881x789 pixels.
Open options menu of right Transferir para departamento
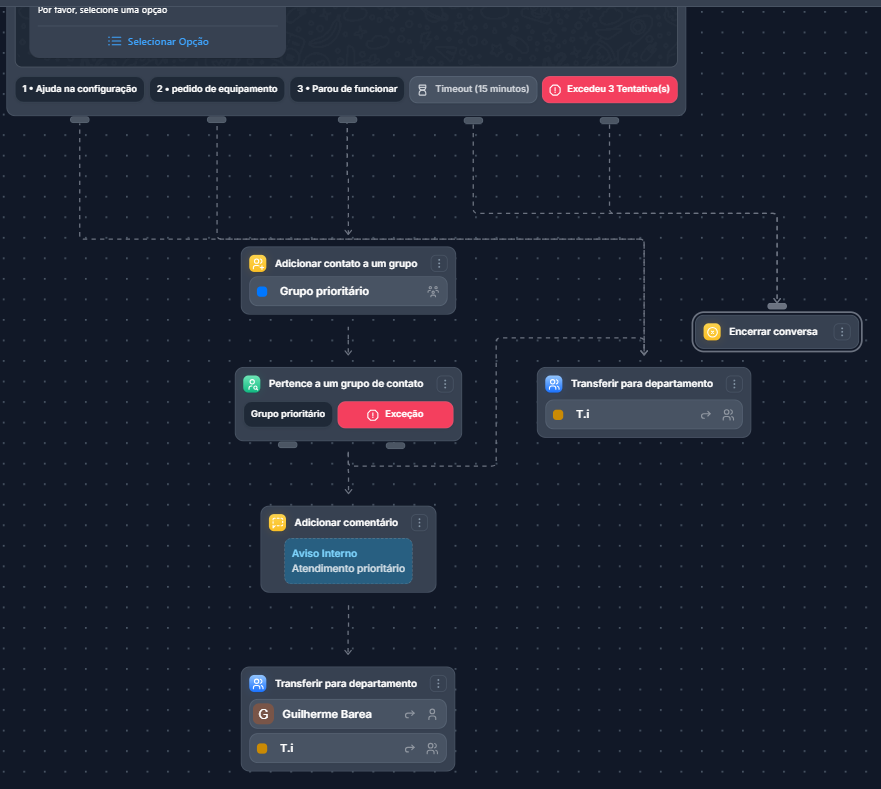734,384
